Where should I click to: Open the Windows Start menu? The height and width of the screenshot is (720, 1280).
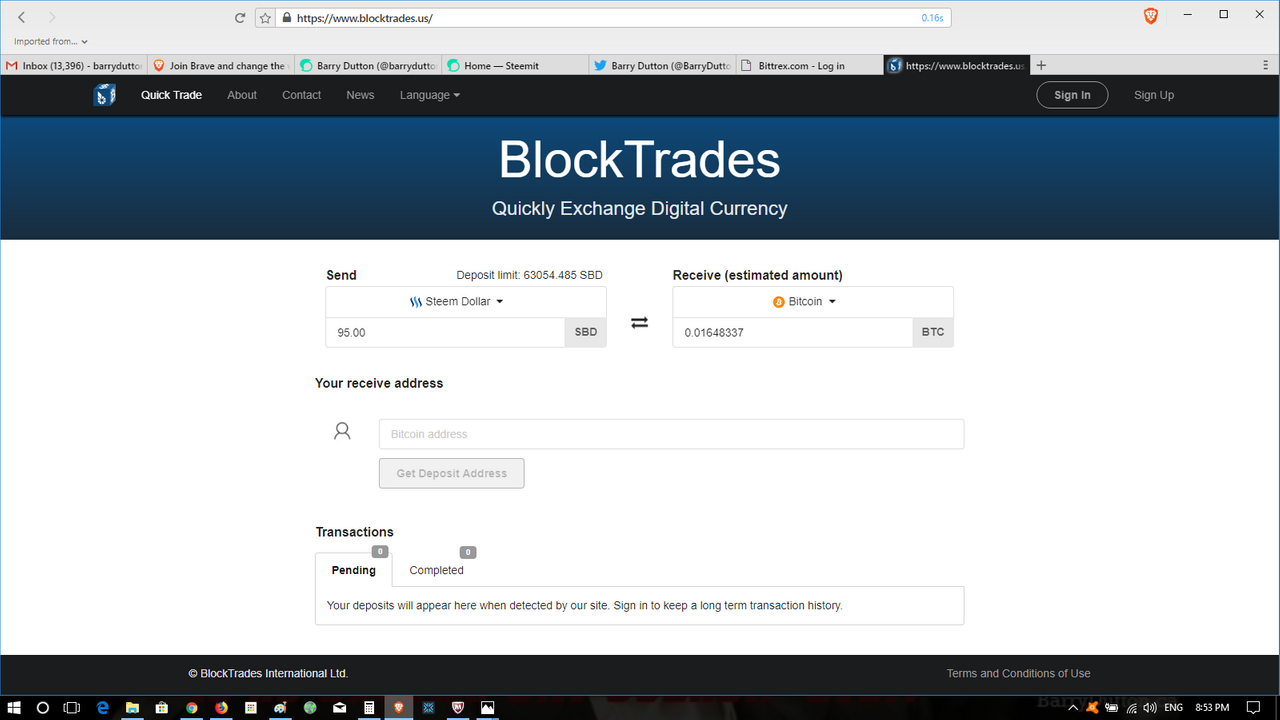14,707
